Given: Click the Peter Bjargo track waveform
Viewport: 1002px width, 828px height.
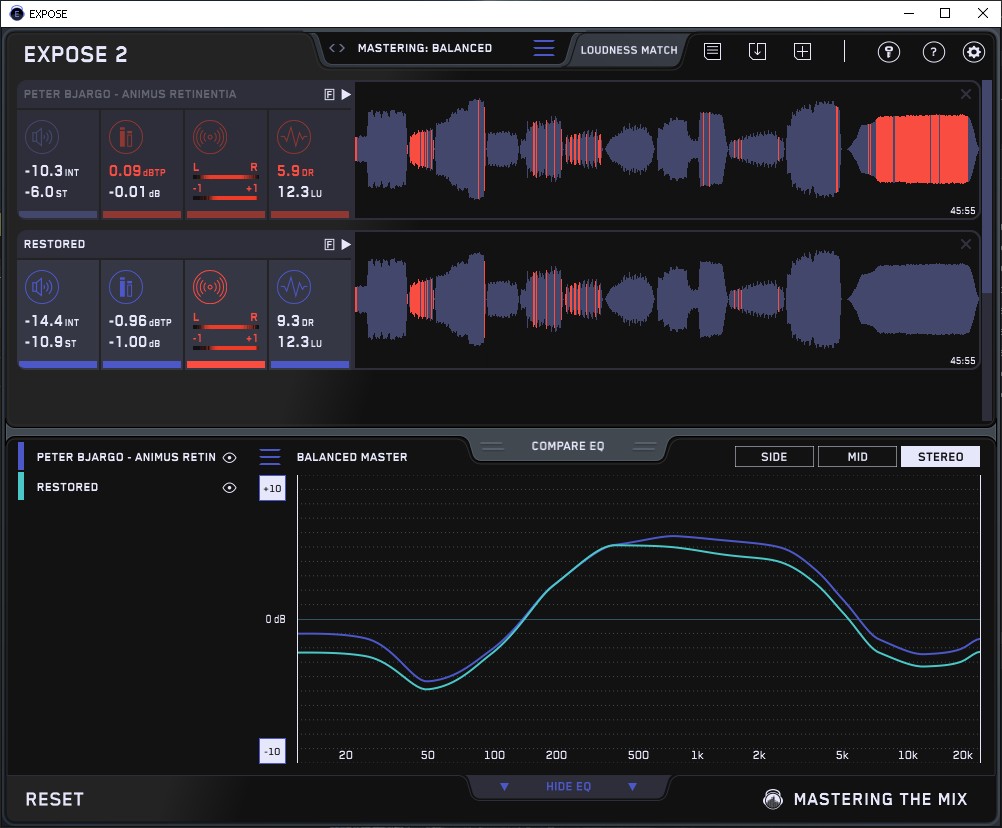Looking at the screenshot, I should coord(667,151).
